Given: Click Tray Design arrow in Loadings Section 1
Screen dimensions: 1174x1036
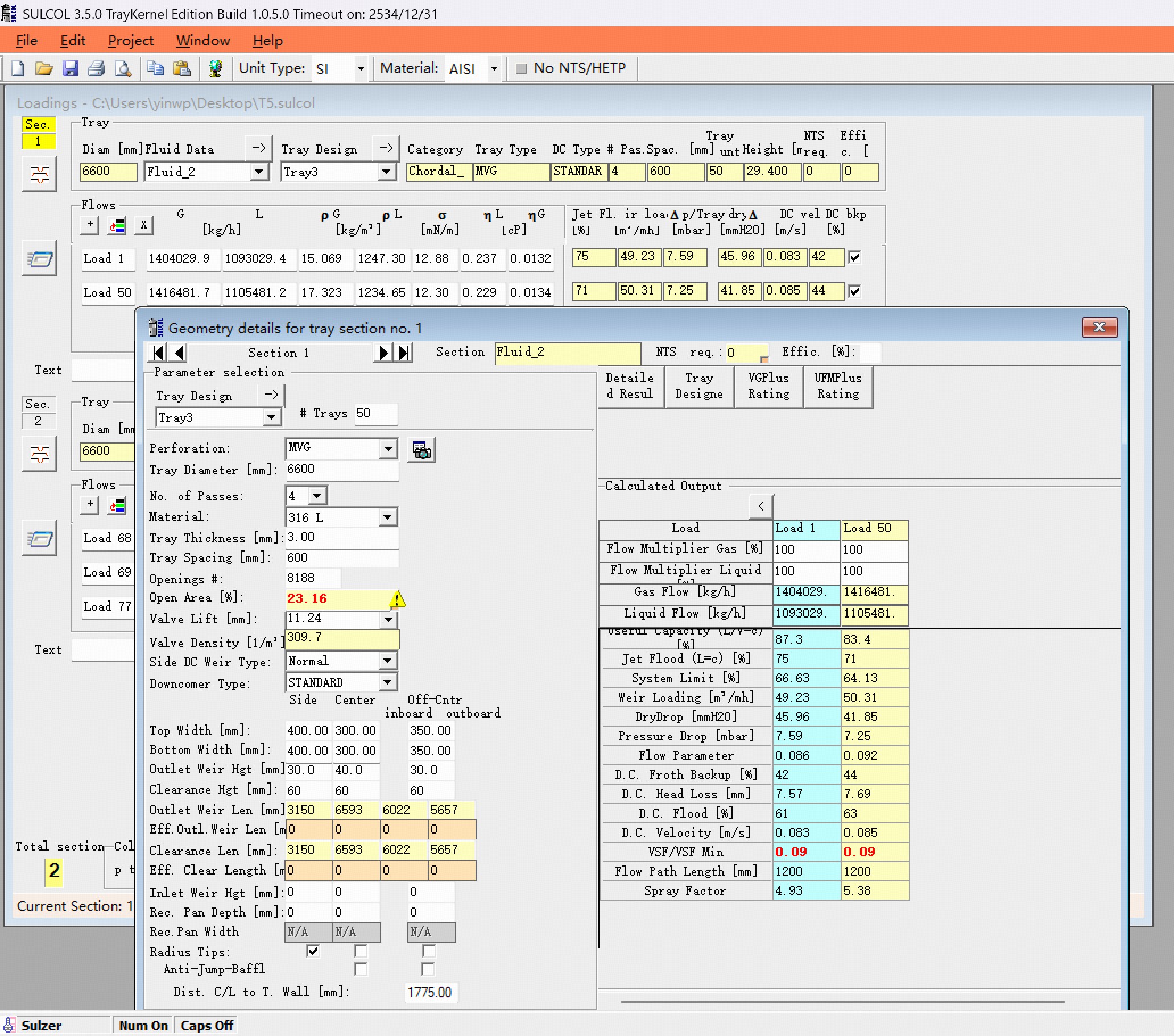Looking at the screenshot, I should tap(387, 148).
